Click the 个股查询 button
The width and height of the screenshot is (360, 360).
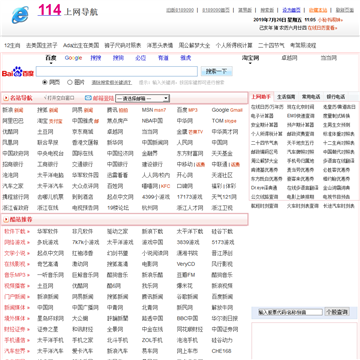[337, 312]
